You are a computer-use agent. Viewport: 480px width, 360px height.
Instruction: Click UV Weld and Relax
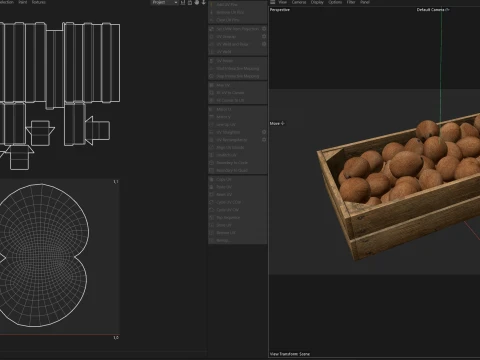[x=235, y=44]
